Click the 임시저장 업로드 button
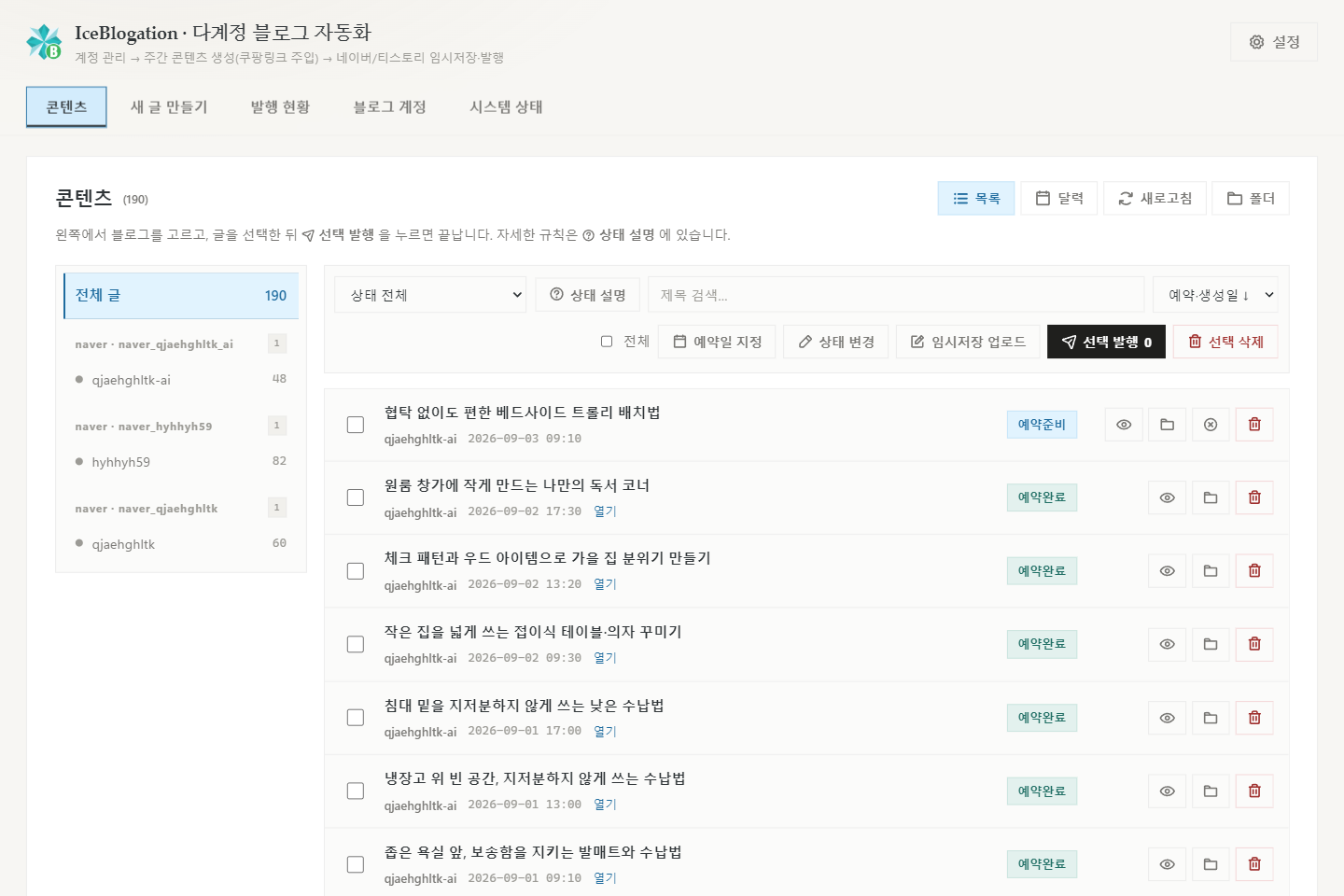The width and height of the screenshot is (1344, 896). click(x=968, y=342)
